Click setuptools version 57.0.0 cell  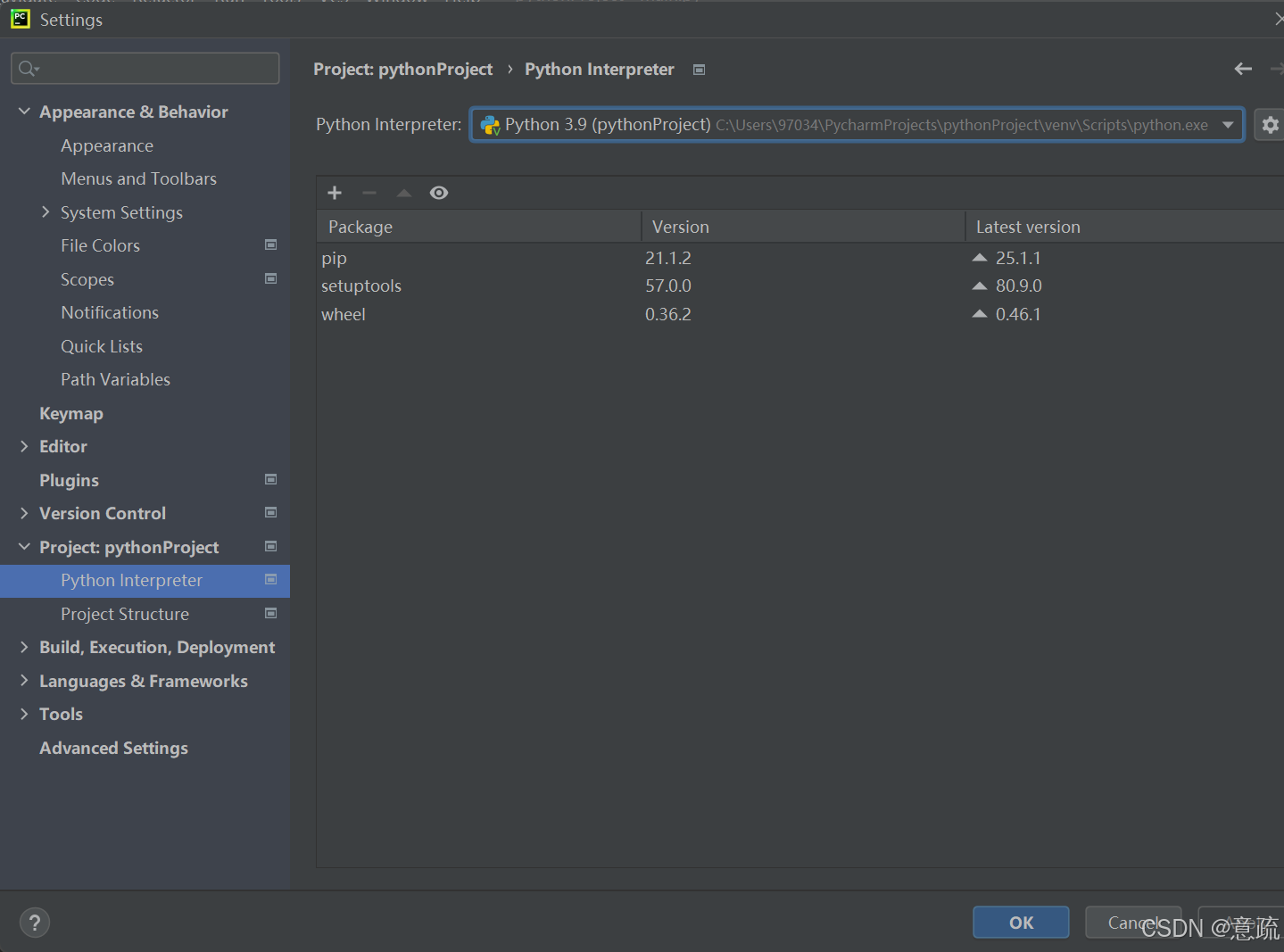[x=668, y=286]
